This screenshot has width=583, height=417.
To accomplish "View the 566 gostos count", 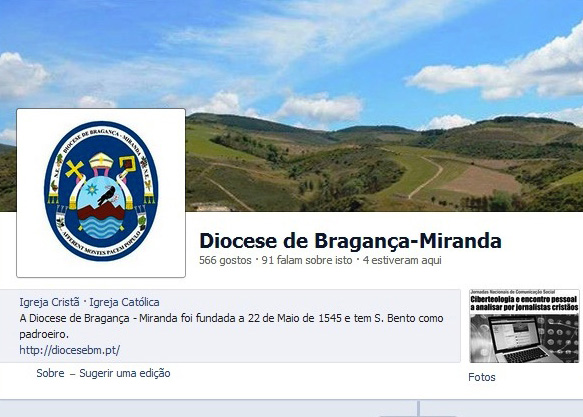I will [225, 260].
